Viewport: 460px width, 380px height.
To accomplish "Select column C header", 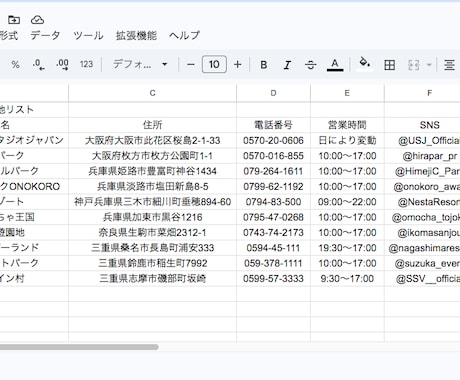I will (152, 93).
